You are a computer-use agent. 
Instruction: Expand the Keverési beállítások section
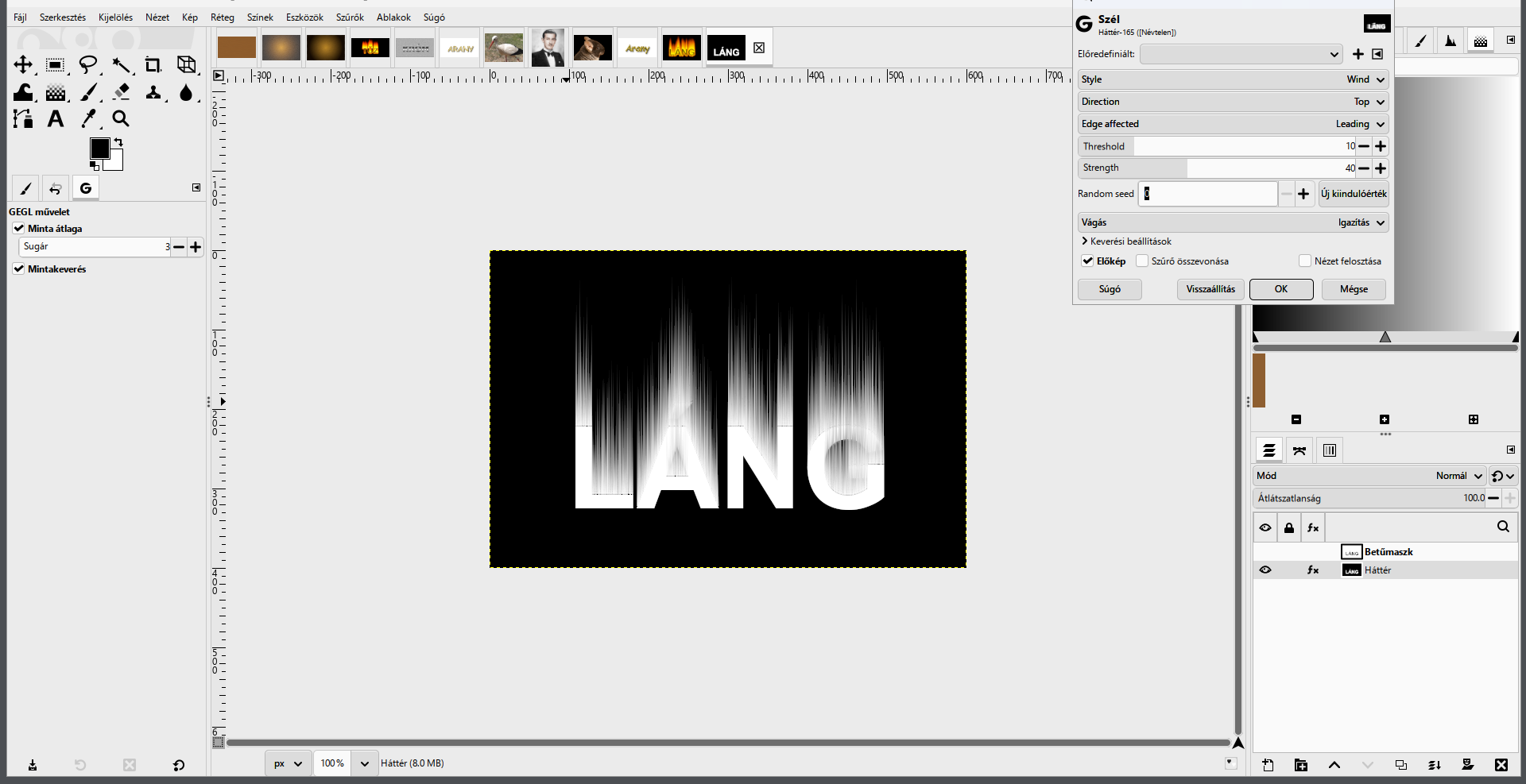click(x=1125, y=241)
